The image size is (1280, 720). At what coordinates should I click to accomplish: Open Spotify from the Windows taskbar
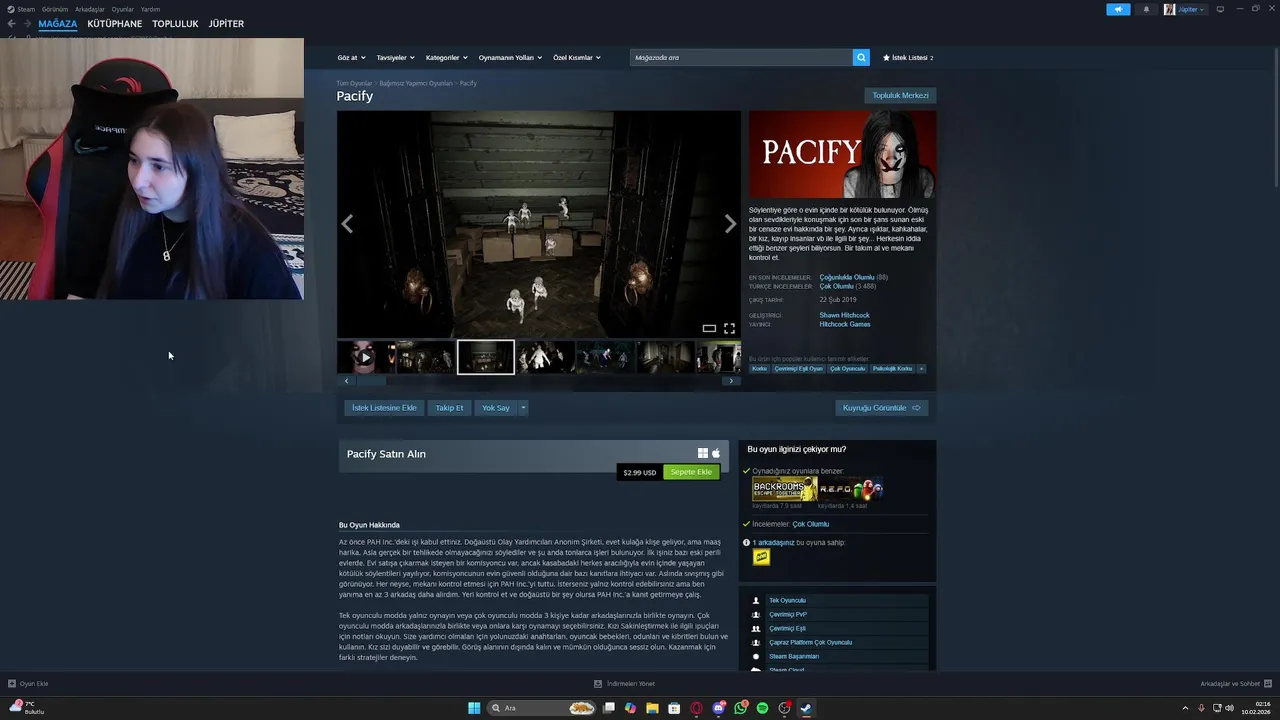point(762,708)
